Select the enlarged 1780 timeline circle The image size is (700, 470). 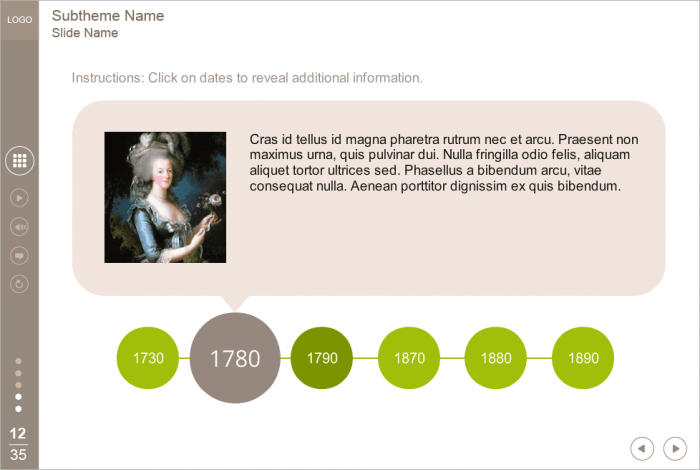[235, 357]
